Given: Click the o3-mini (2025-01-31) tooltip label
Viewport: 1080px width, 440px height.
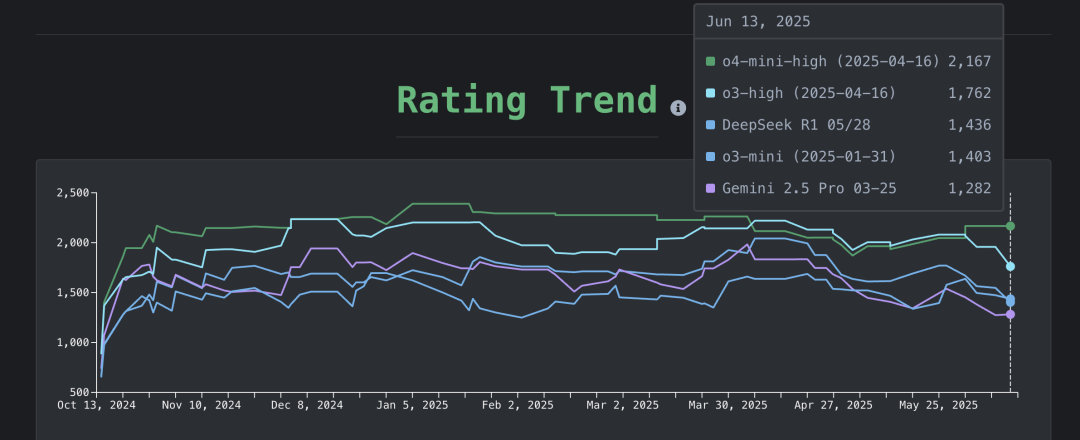Looking at the screenshot, I should tap(809, 156).
